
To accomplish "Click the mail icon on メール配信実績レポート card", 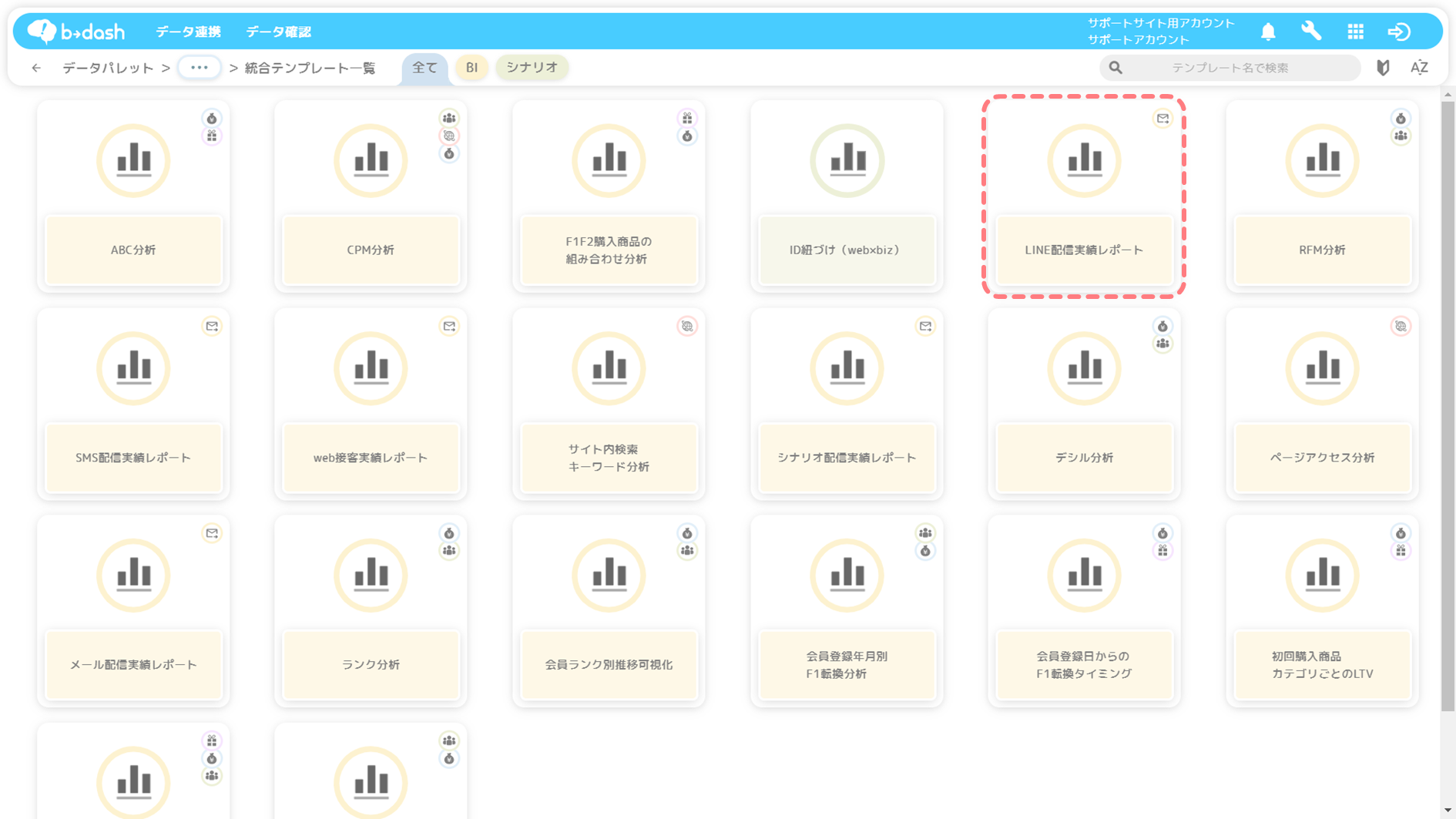I will 212,533.
